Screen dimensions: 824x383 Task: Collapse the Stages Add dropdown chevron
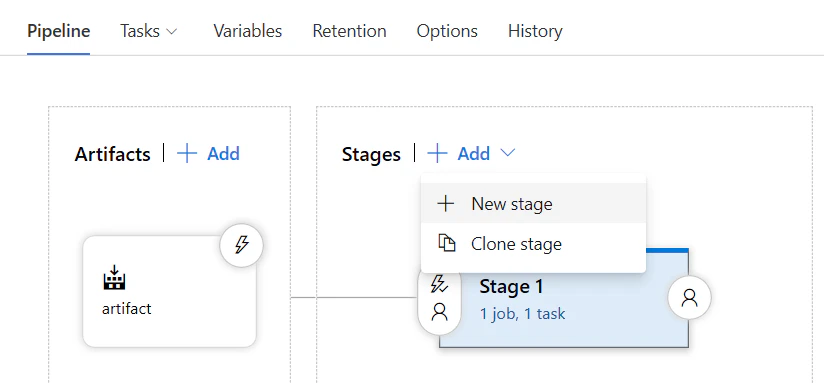pos(508,153)
